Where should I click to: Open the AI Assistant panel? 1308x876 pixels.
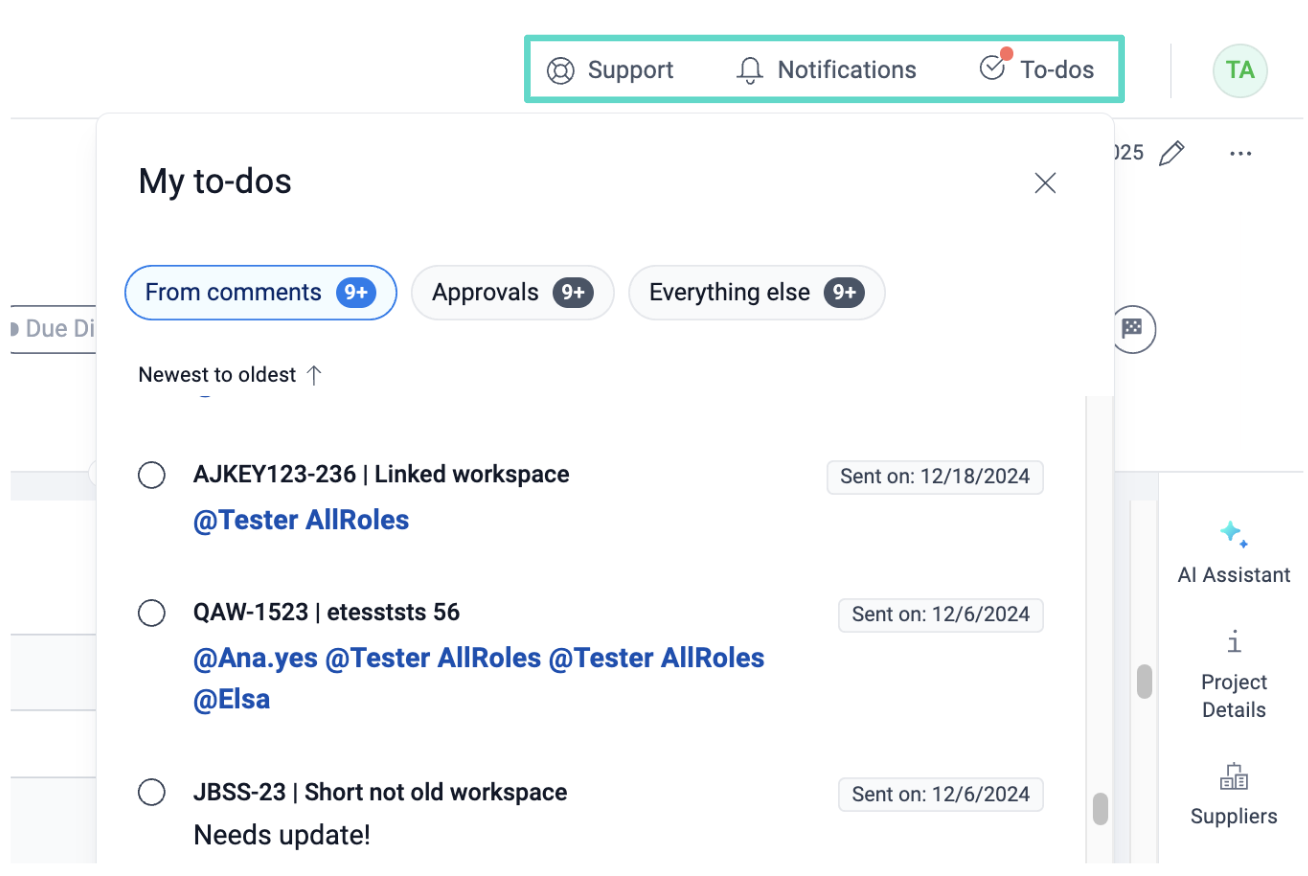pyautogui.click(x=1233, y=551)
